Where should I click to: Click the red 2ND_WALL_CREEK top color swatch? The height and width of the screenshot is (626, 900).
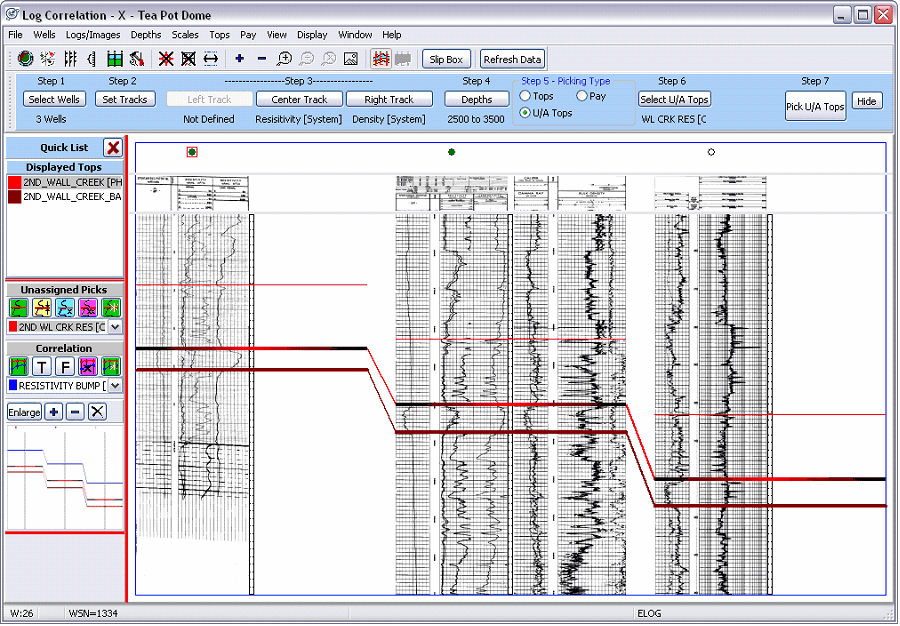[x=14, y=183]
